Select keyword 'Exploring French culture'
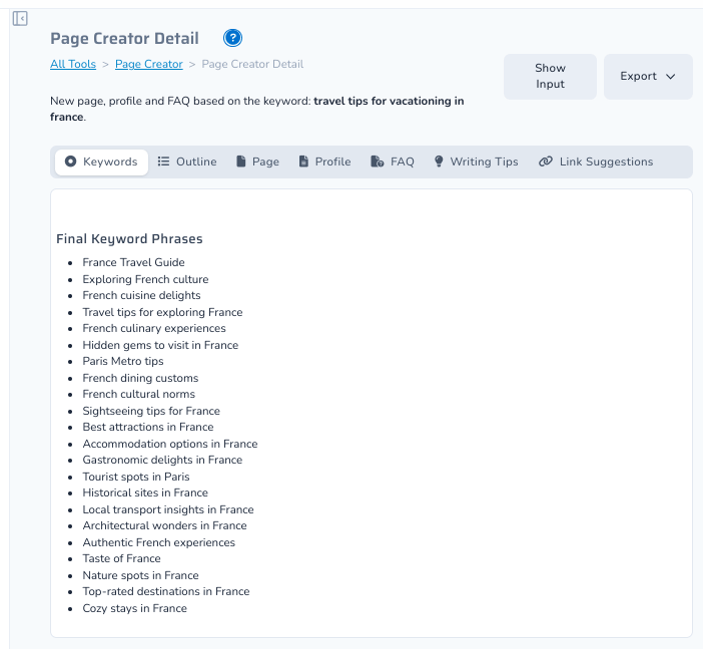 tap(145, 279)
